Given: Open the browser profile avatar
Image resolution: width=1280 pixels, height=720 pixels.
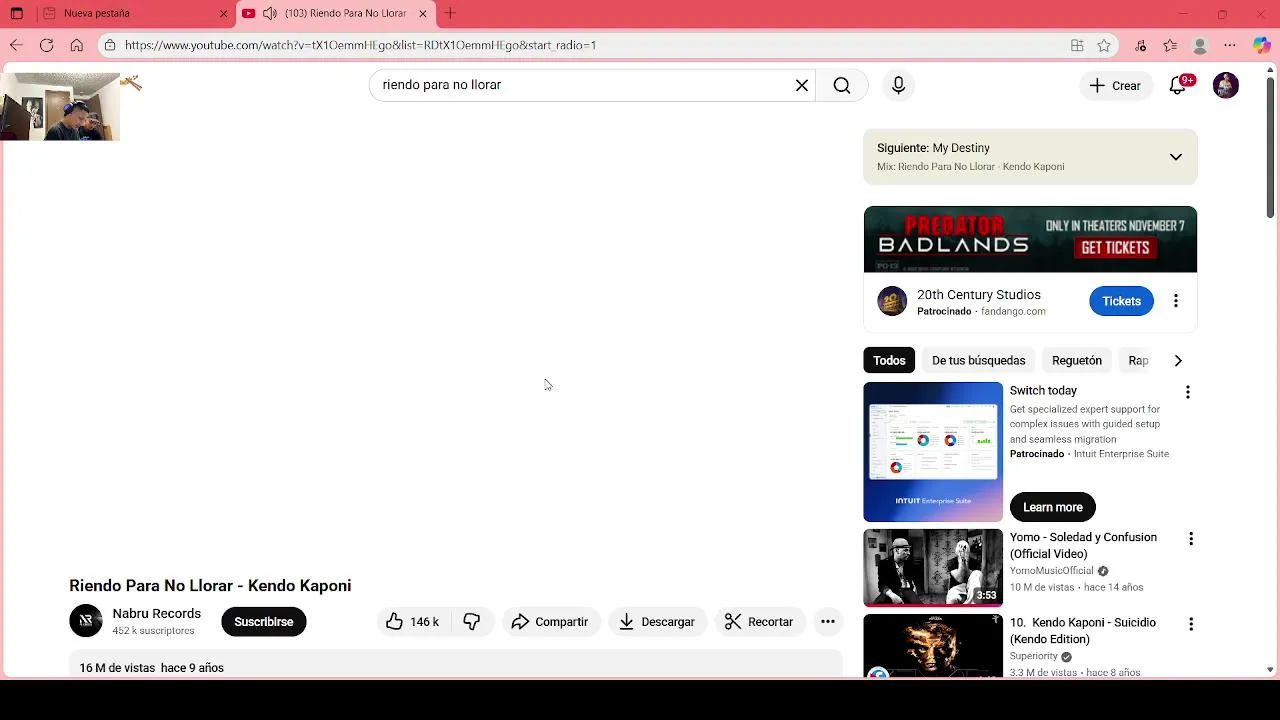Looking at the screenshot, I should pos(1200,45).
